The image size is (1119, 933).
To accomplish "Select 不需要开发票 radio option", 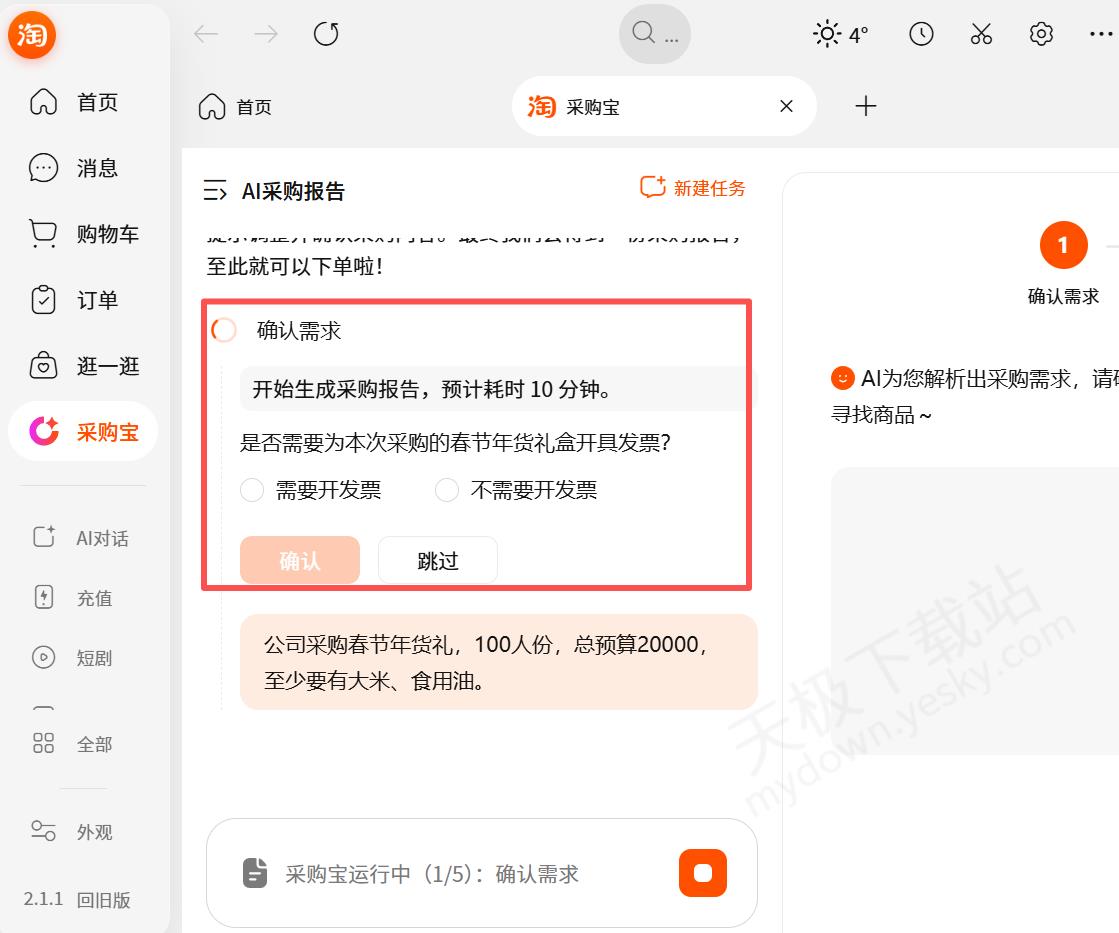I will tap(447, 490).
